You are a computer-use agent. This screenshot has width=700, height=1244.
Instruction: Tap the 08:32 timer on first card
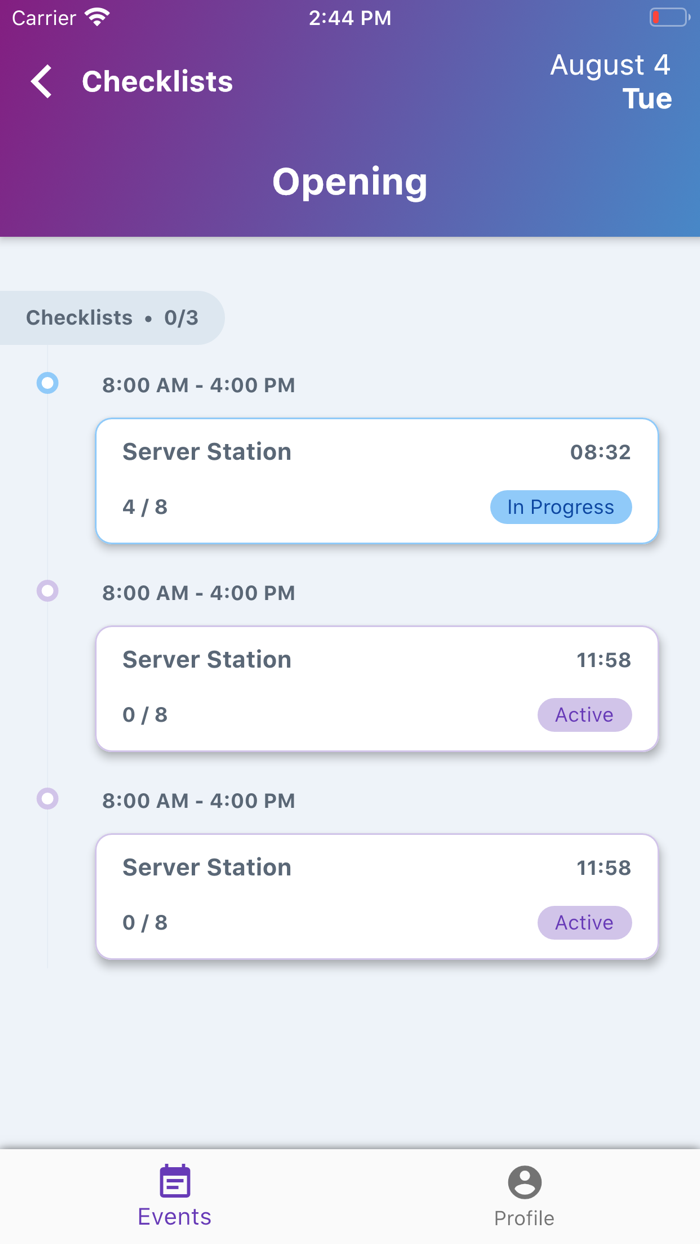coord(600,452)
